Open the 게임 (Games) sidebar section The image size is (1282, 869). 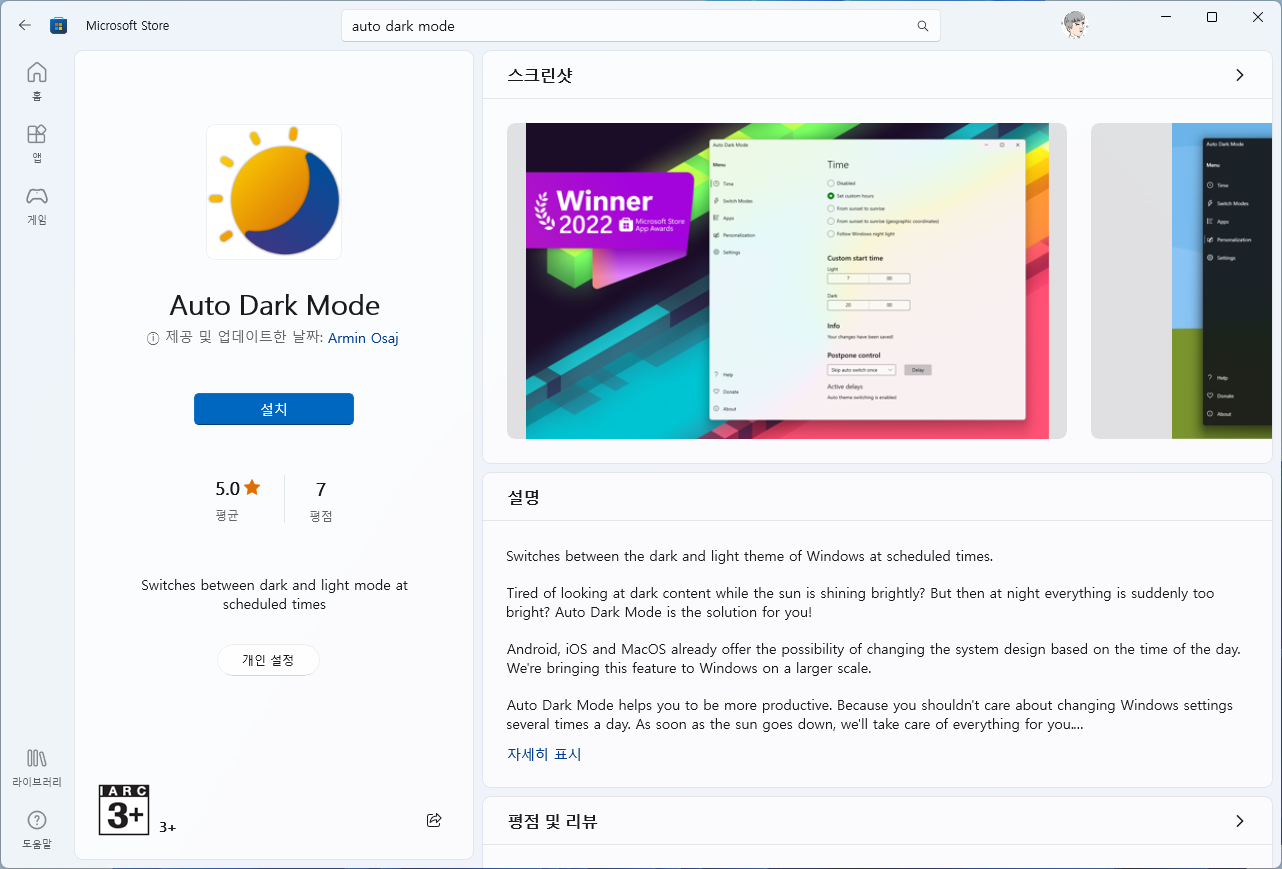pyautogui.click(x=37, y=206)
